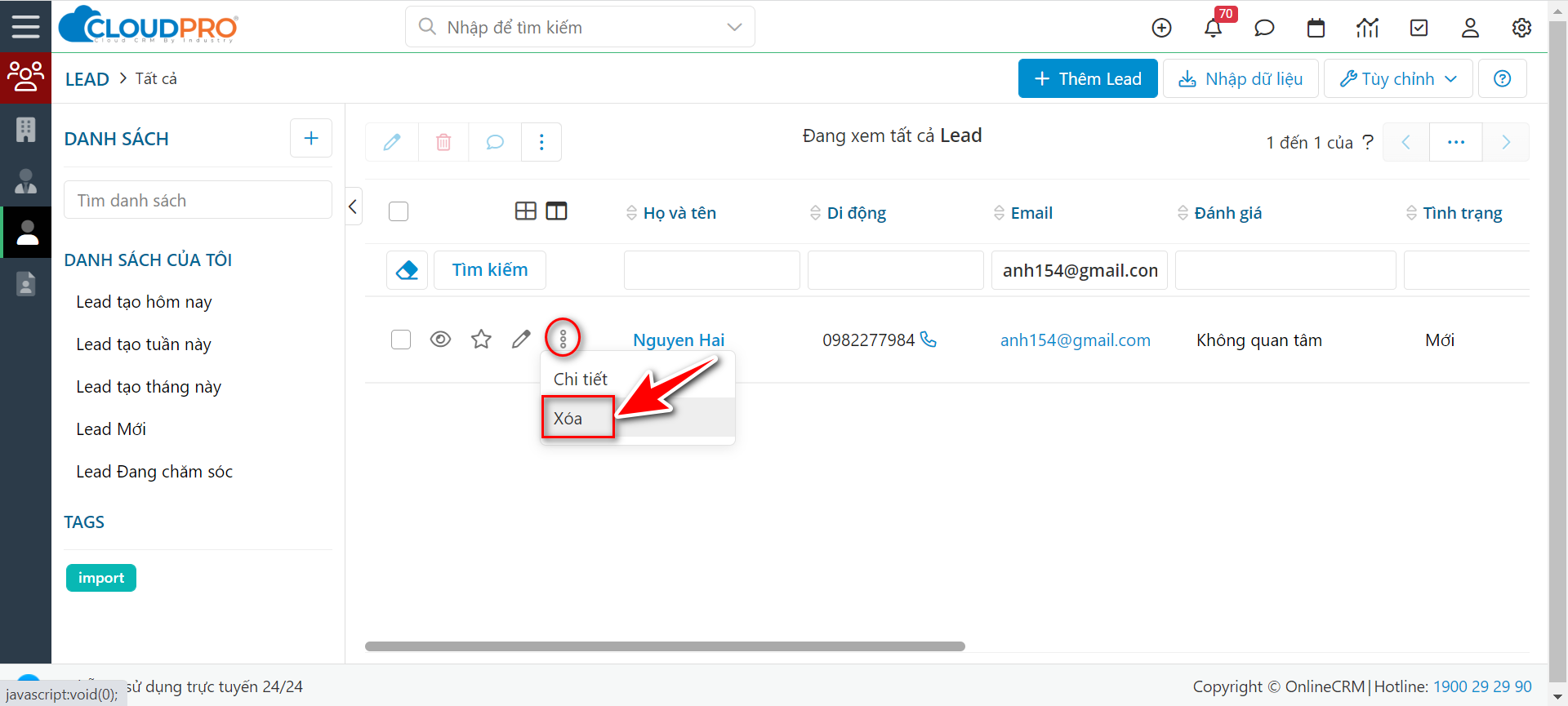Click the LEAD breadcrumb link
This screenshot has height=706, width=1568.
coord(87,79)
